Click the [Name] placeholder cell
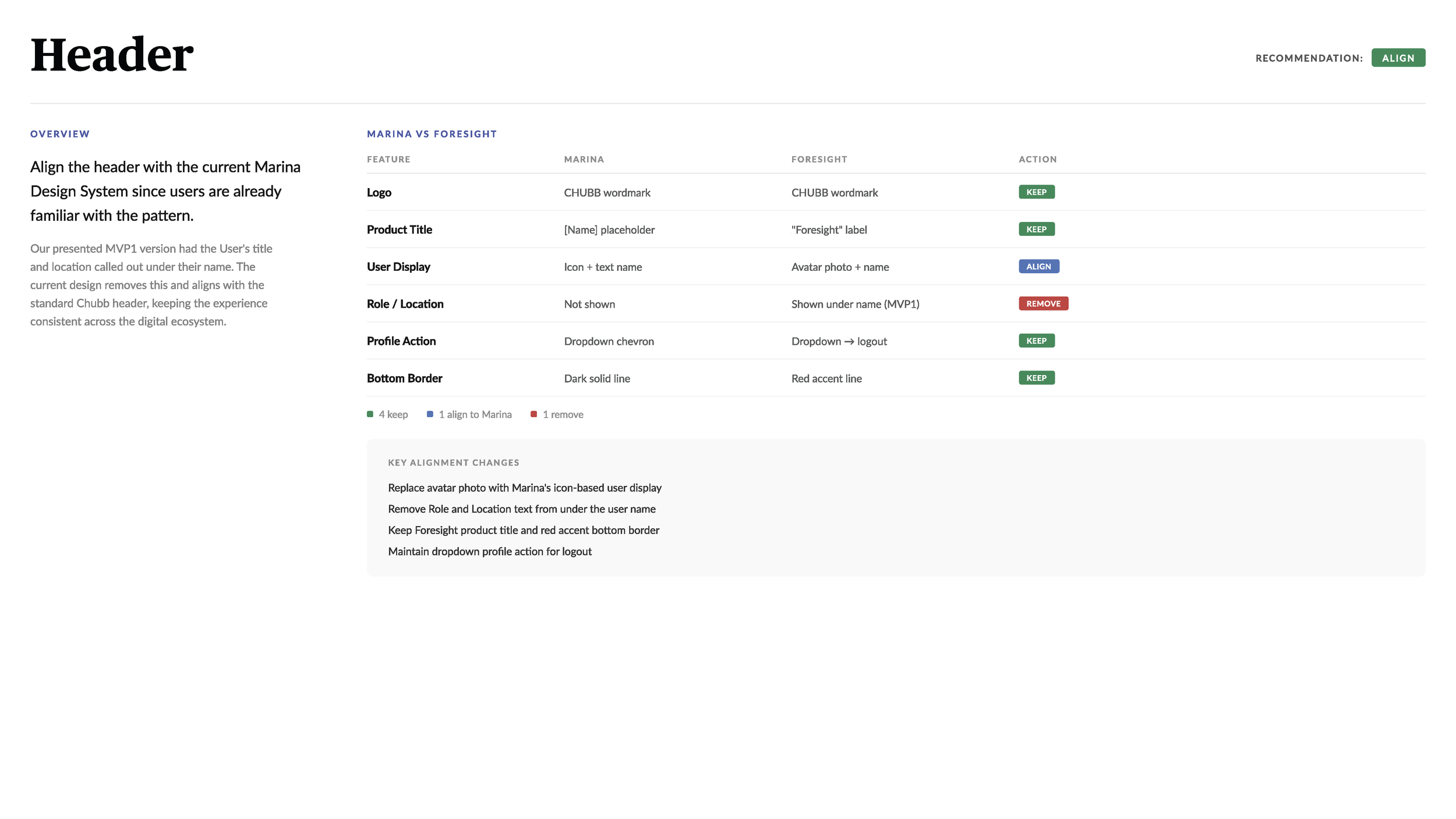1456x819 pixels. pos(609,230)
